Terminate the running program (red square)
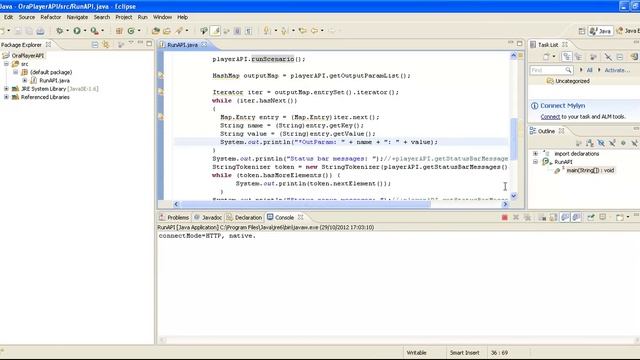 click(504, 218)
